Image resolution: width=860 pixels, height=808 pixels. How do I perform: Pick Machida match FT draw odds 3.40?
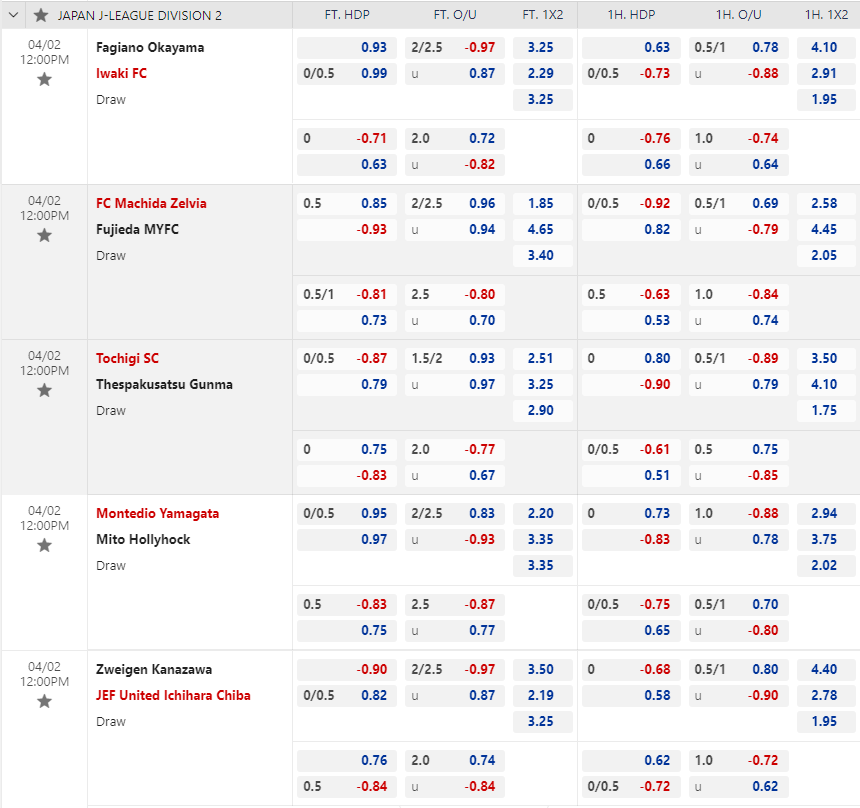click(542, 256)
